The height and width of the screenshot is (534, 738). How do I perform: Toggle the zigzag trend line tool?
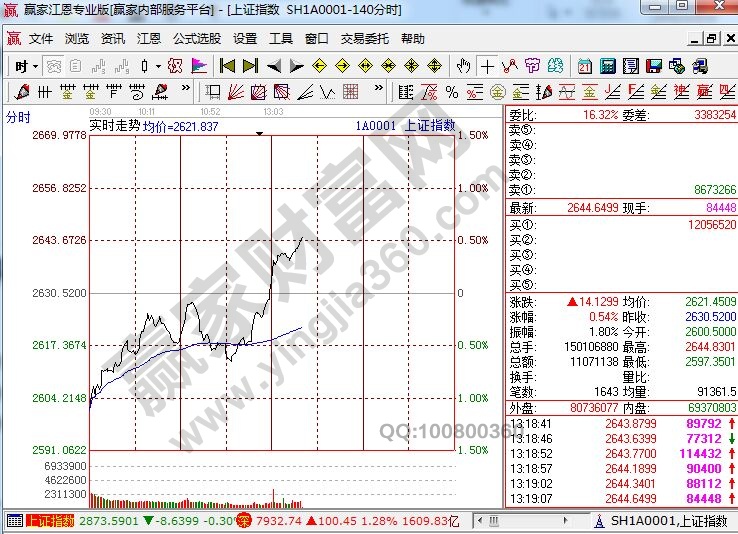[509, 66]
